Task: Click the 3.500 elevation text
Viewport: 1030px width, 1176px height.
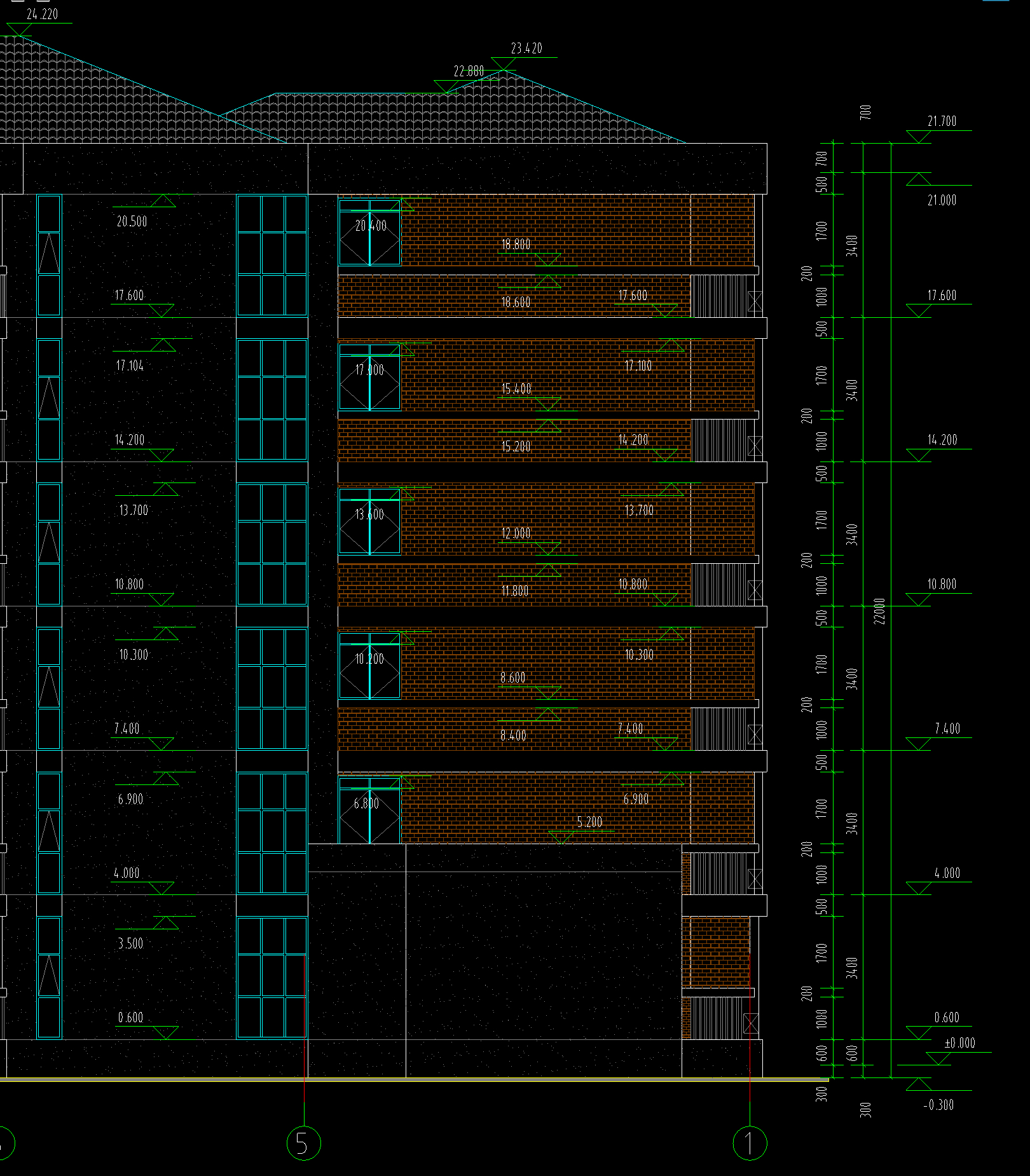Action: 130,944
